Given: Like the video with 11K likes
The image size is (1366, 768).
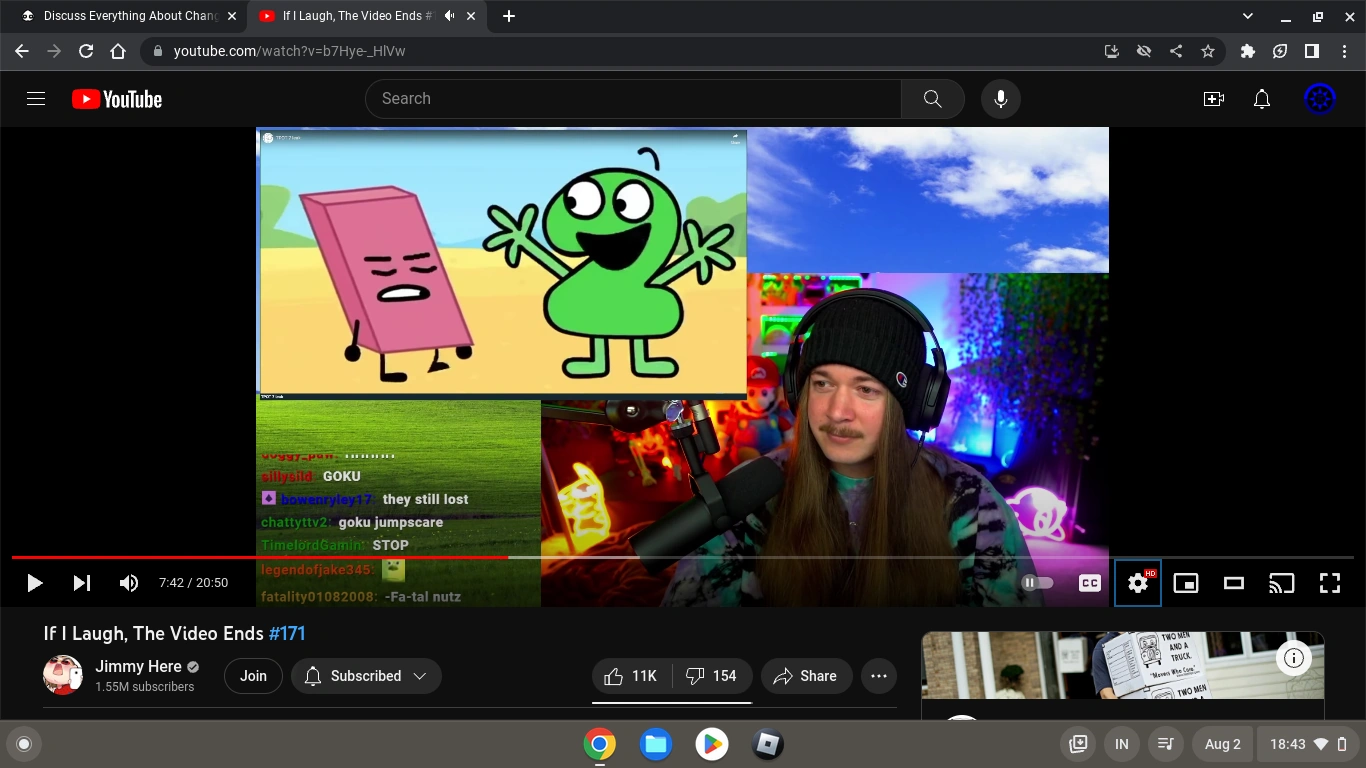Looking at the screenshot, I should [x=631, y=676].
